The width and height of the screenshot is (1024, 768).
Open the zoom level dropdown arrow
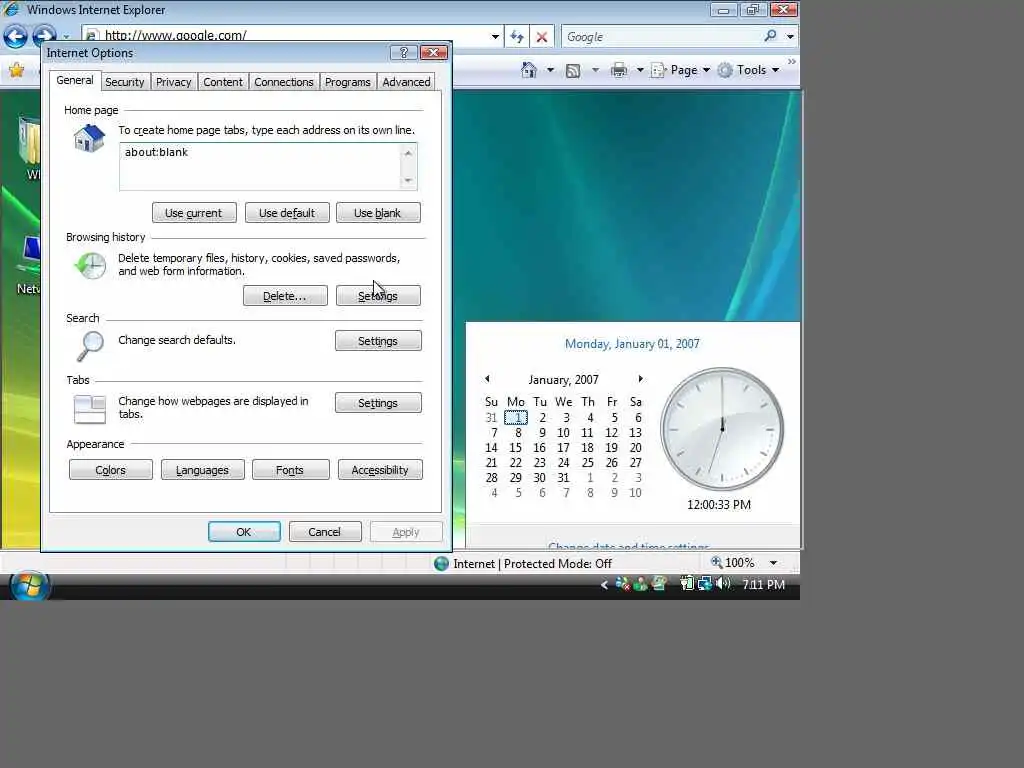pos(773,563)
